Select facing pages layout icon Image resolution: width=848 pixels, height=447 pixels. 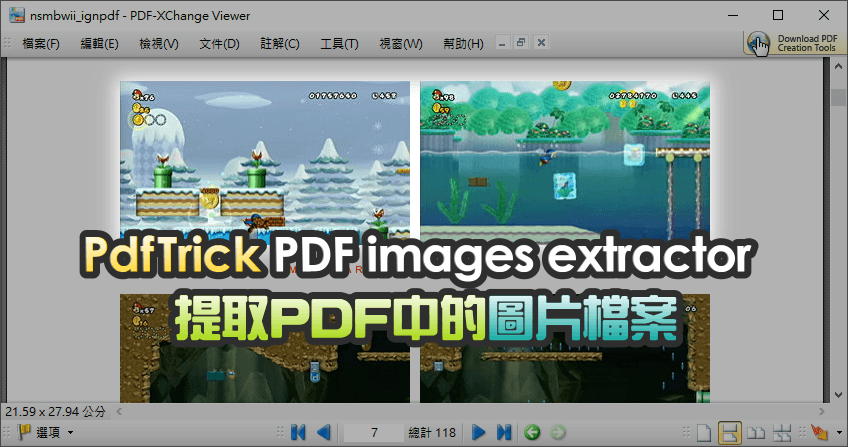[x=756, y=433]
